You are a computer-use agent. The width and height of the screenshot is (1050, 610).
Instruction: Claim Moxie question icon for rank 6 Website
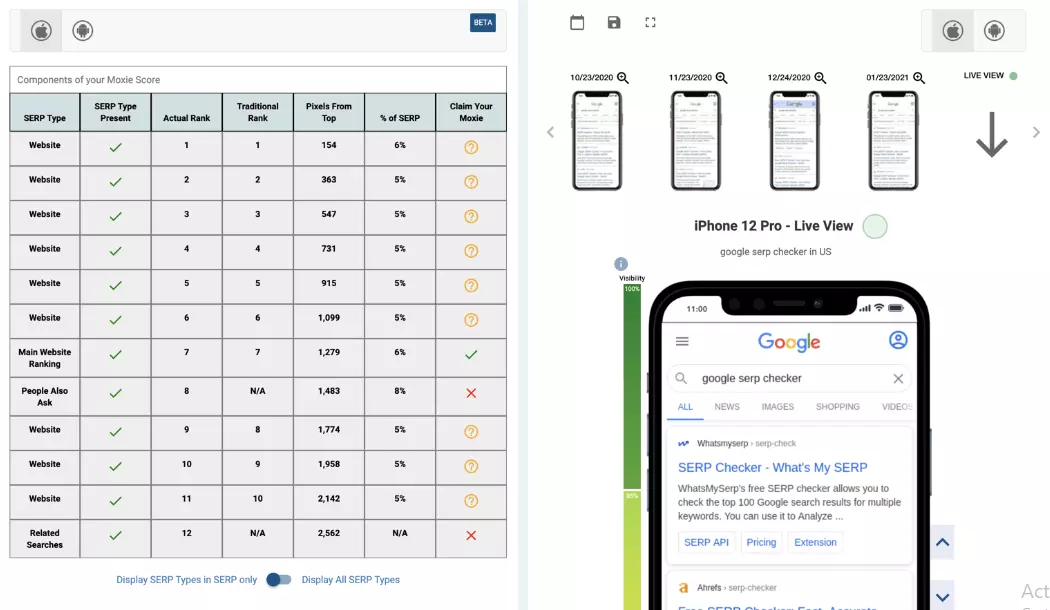coord(471,320)
